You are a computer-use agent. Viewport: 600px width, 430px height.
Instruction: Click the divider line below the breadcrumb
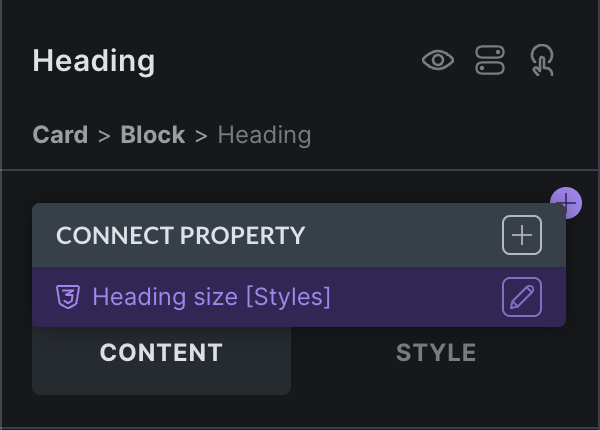point(300,171)
